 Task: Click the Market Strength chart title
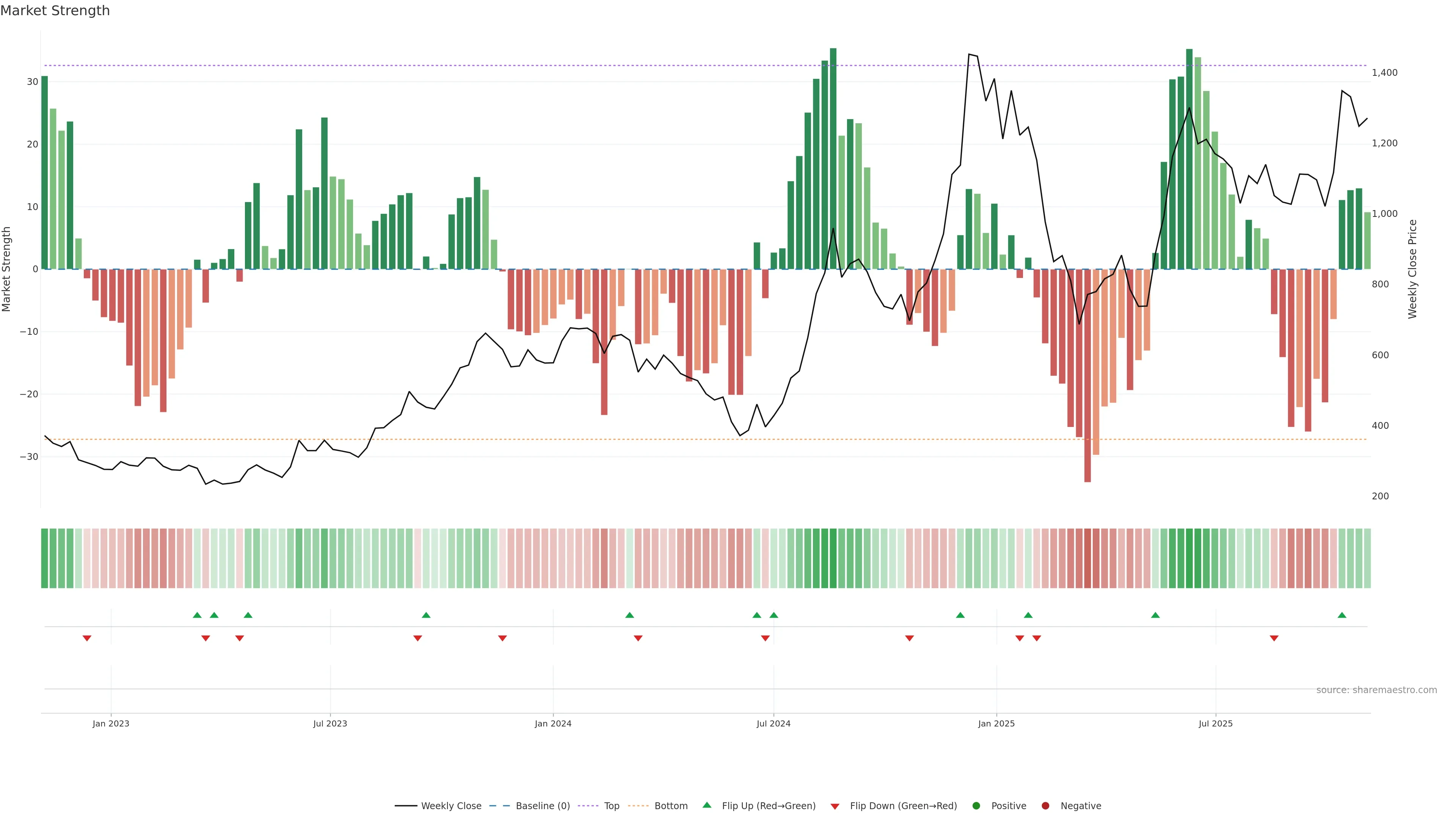click(x=55, y=11)
